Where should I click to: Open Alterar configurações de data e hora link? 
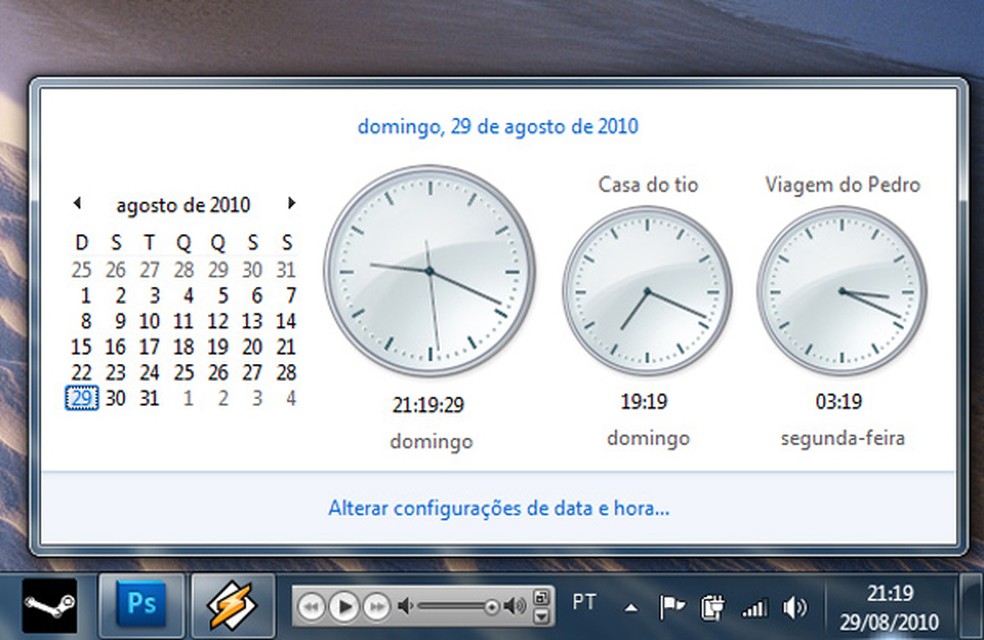pyautogui.click(x=498, y=508)
